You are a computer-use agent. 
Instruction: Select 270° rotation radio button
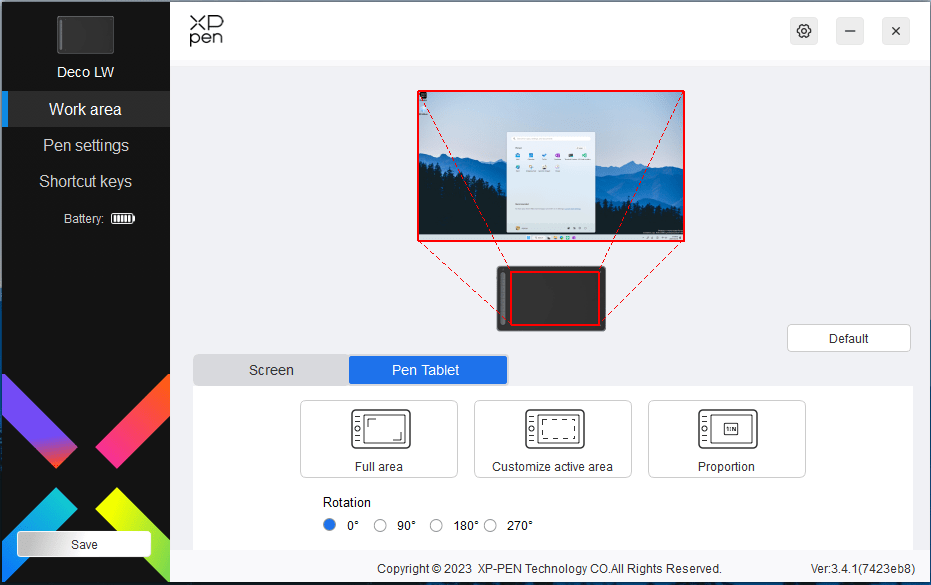tap(490, 526)
